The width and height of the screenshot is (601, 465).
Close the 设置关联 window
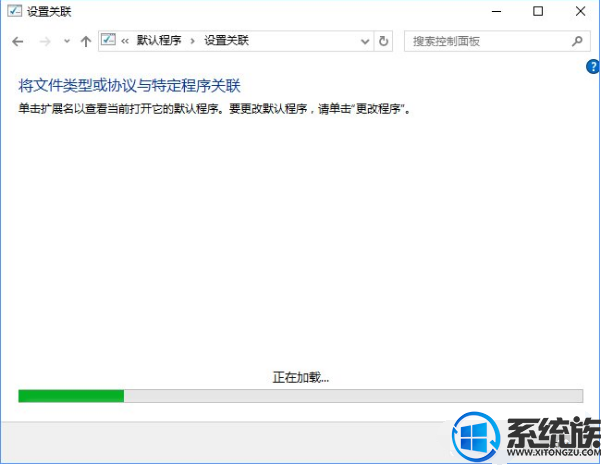(580, 11)
